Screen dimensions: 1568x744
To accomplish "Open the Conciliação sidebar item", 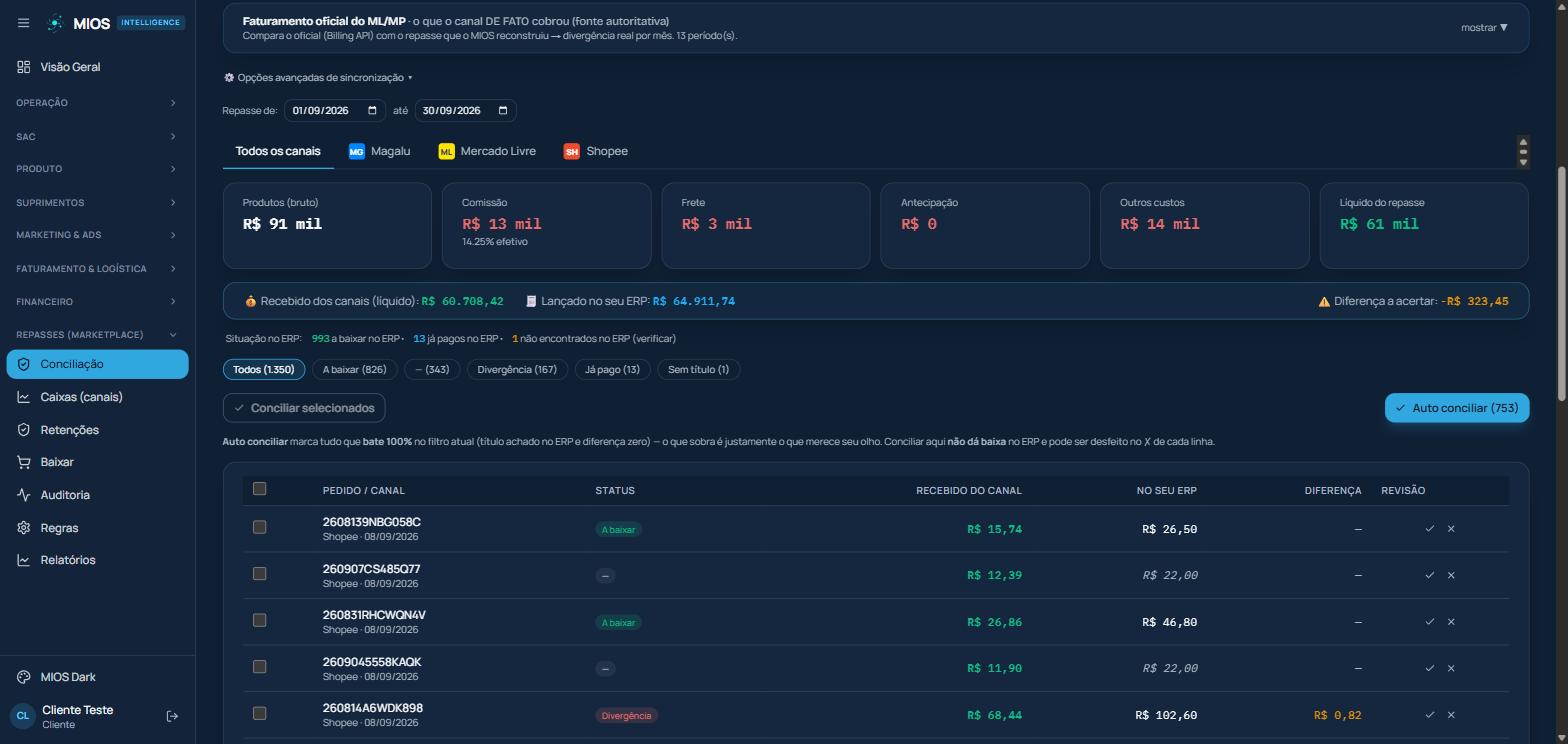I will [x=97, y=364].
